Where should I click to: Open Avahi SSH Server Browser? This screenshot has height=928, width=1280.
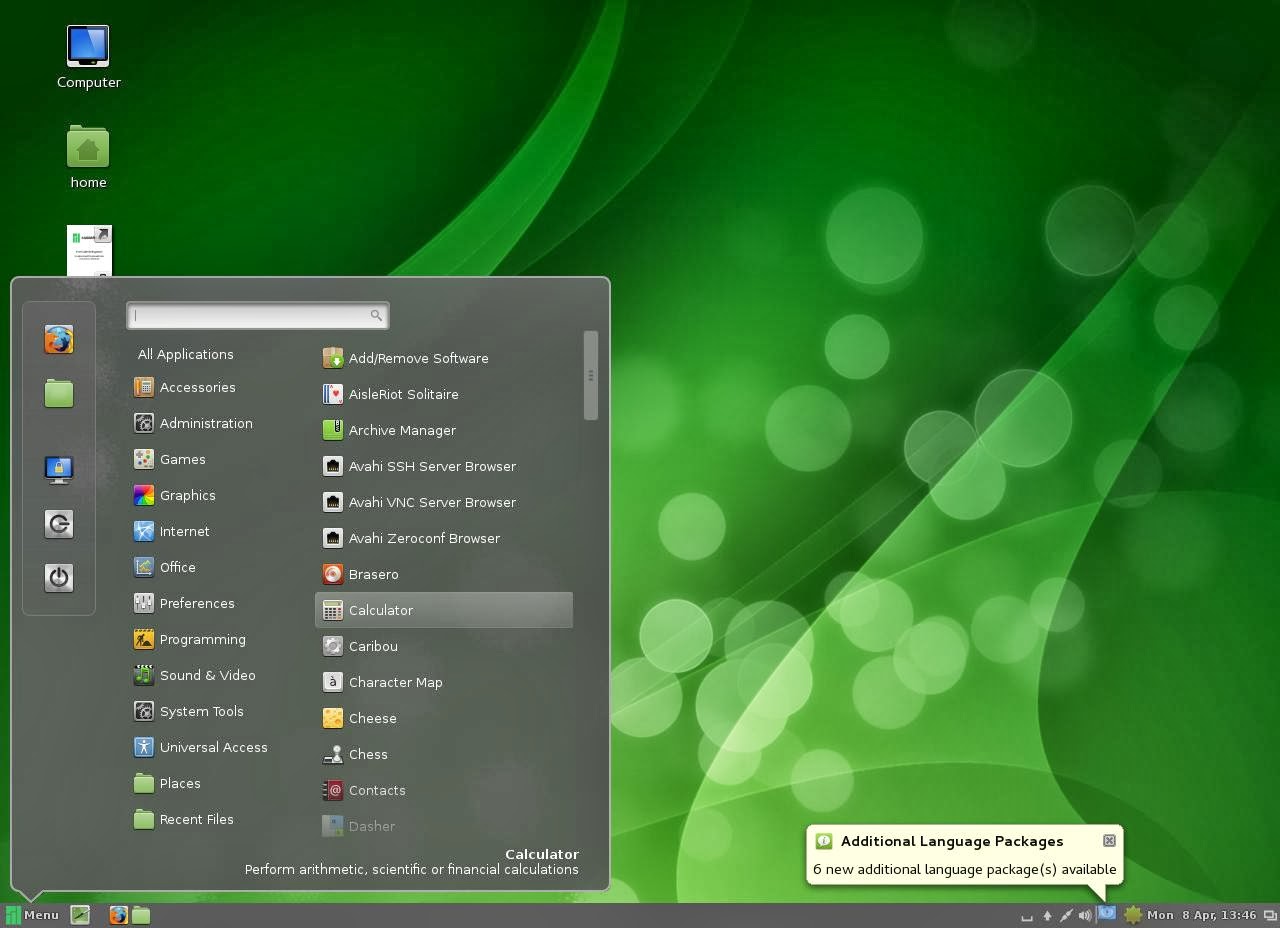click(x=432, y=466)
